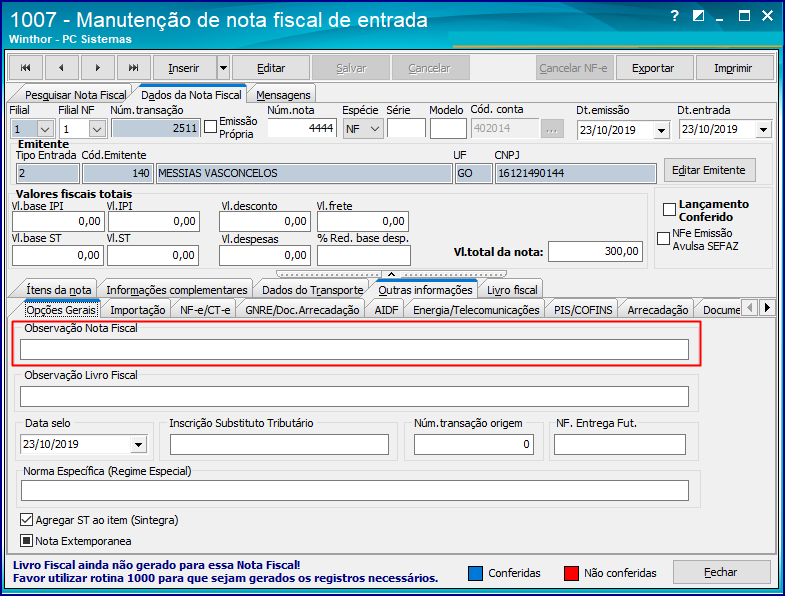The image size is (785, 596).
Task: Focus Observação Nota Fiscal field
Action: [354, 350]
